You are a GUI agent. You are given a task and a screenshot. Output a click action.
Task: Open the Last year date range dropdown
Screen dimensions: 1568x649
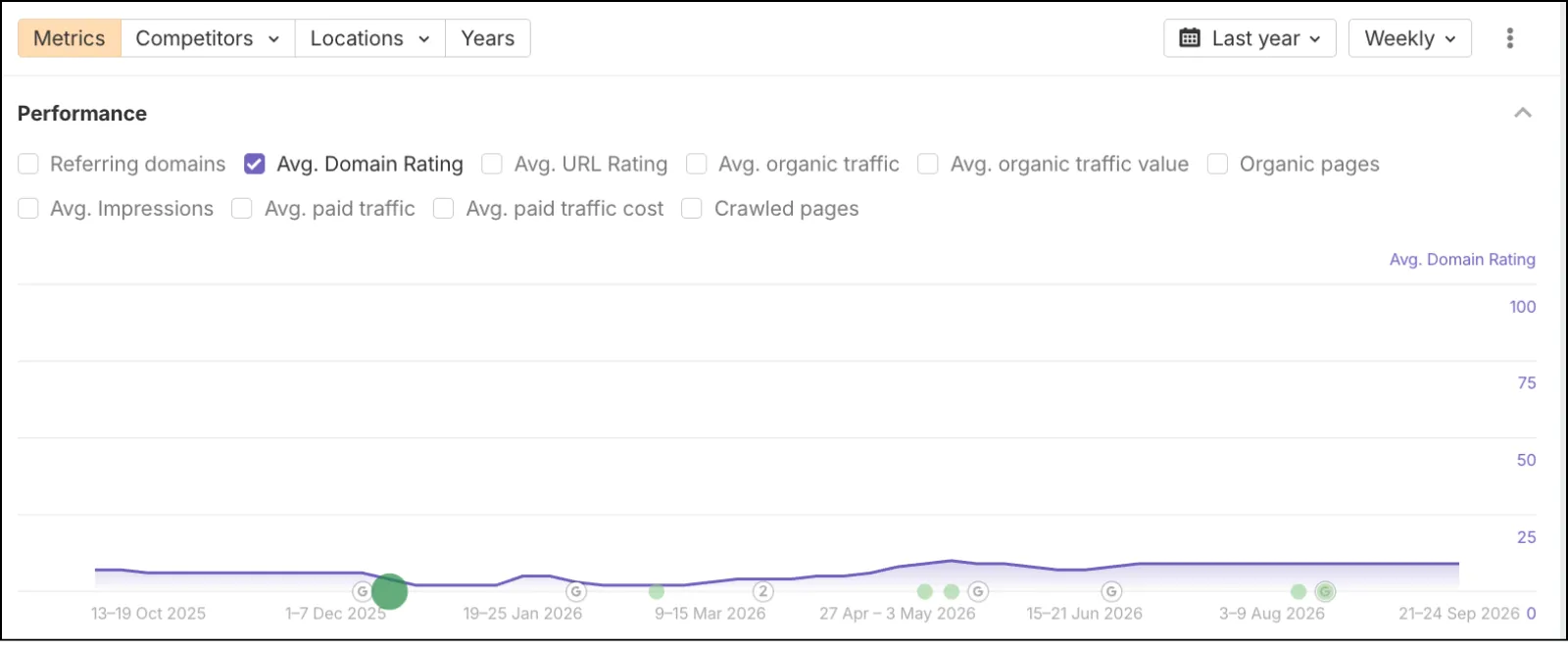[x=1249, y=38]
